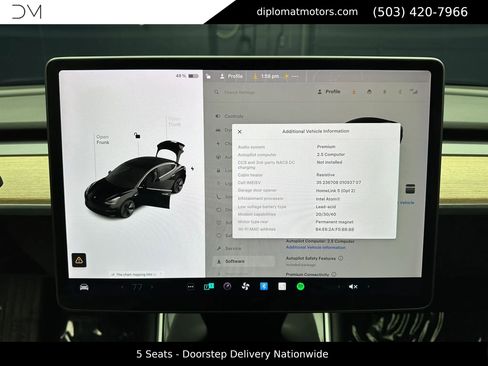
Task: Open Profile in the settings header
Action: pyautogui.click(x=329, y=91)
